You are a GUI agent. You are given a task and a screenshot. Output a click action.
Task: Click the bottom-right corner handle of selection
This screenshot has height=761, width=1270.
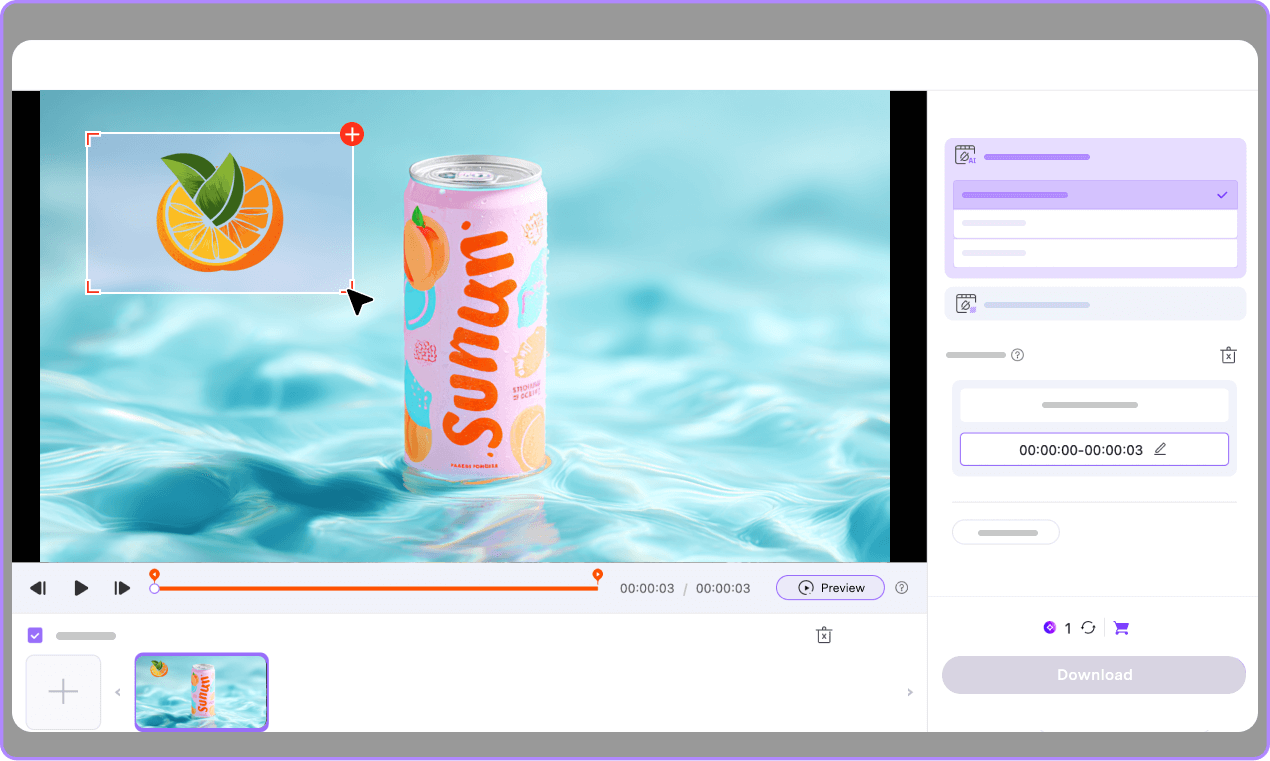(x=350, y=290)
